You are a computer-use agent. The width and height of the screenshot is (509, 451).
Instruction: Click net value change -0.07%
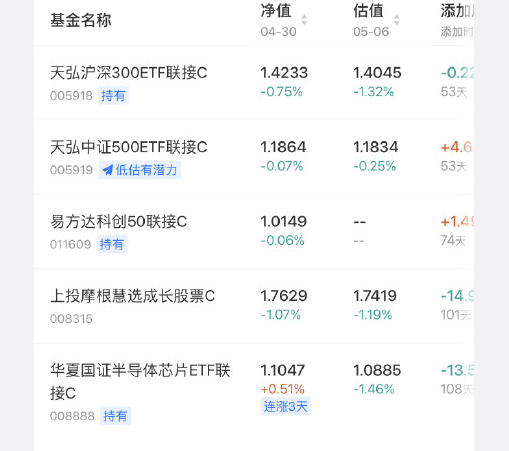tap(282, 166)
